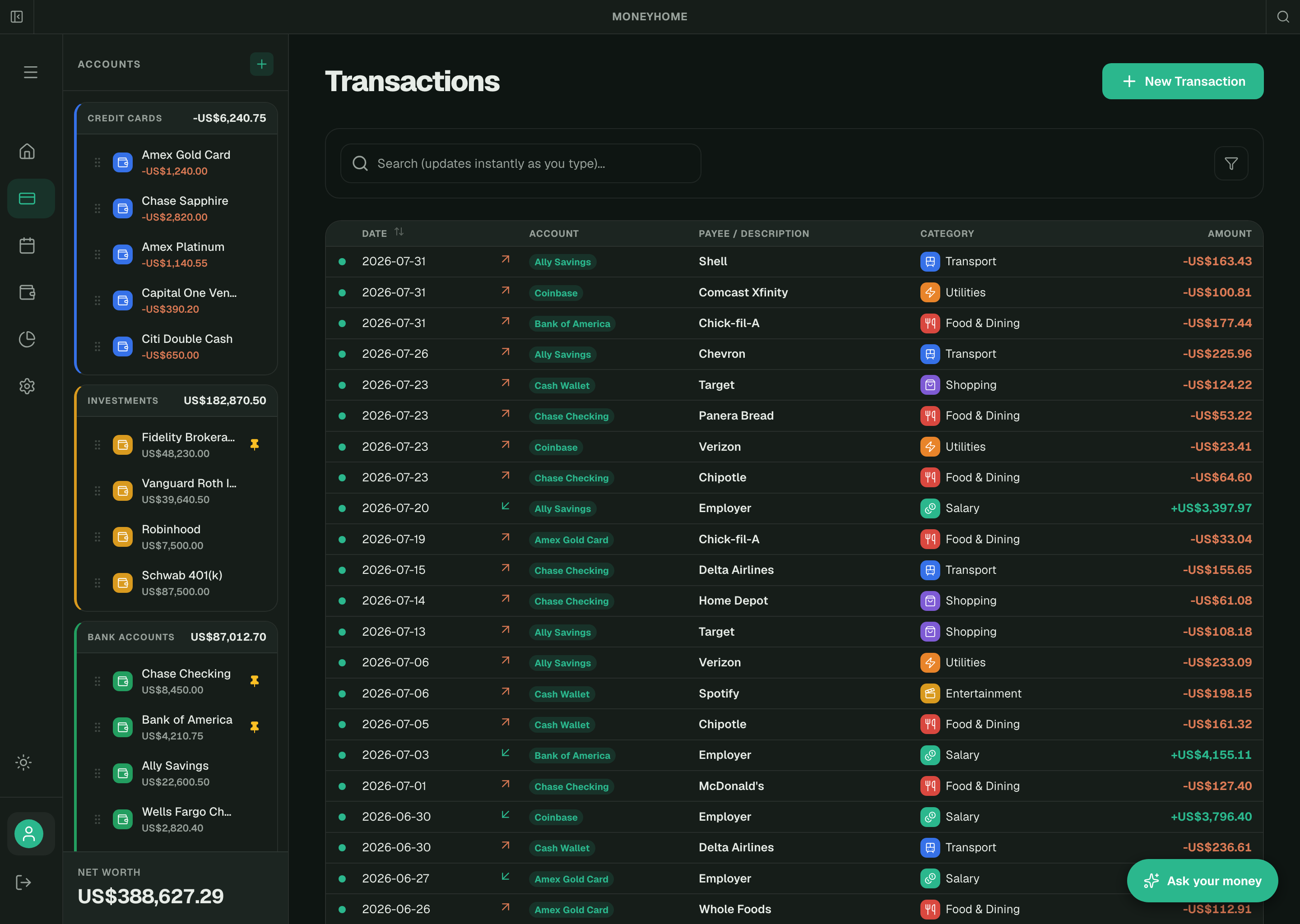The width and height of the screenshot is (1300, 924).
Task: Click the Category column header
Action: pos(947,234)
